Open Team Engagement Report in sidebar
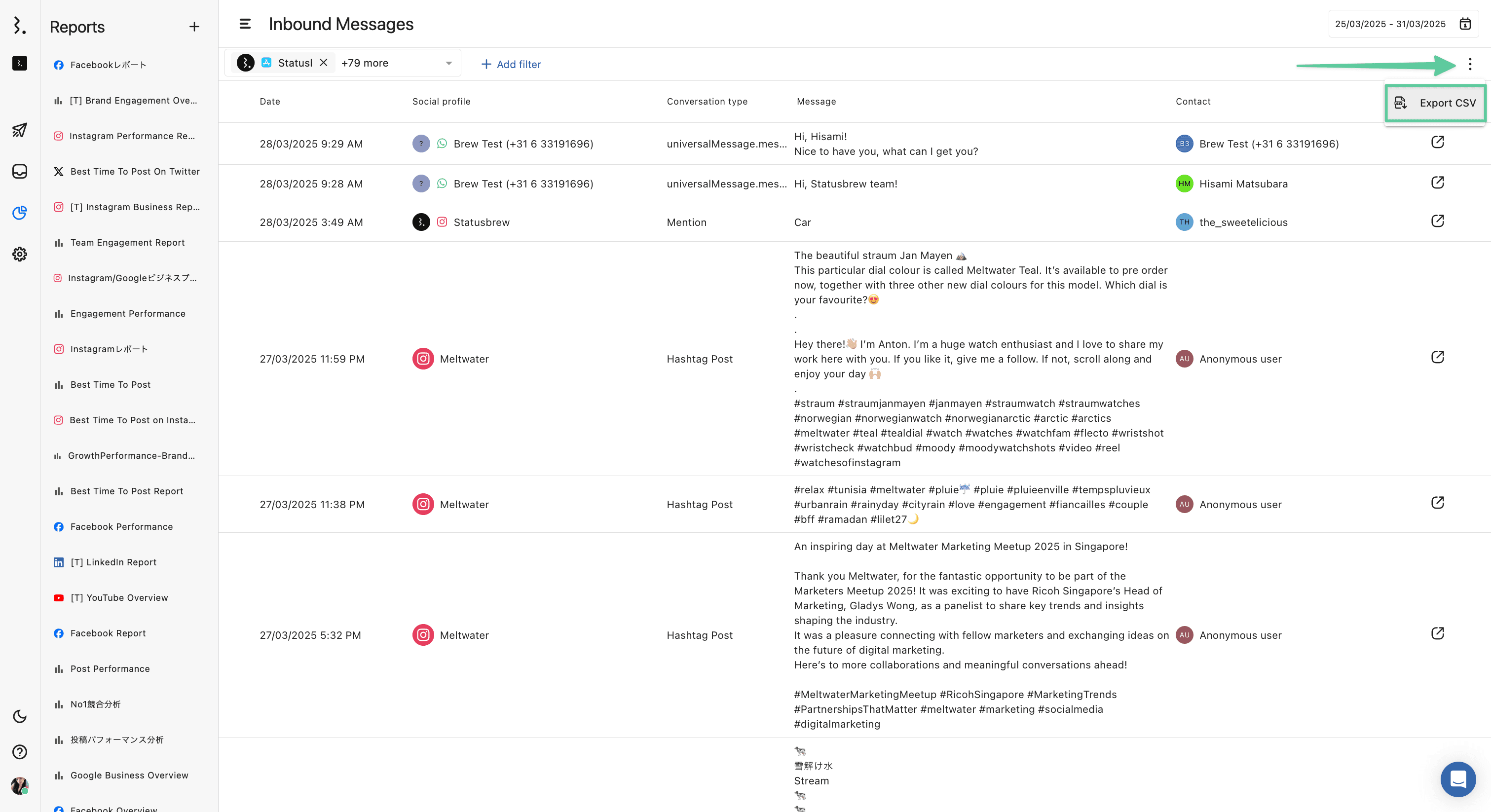This screenshot has height=812, width=1491. (127, 243)
